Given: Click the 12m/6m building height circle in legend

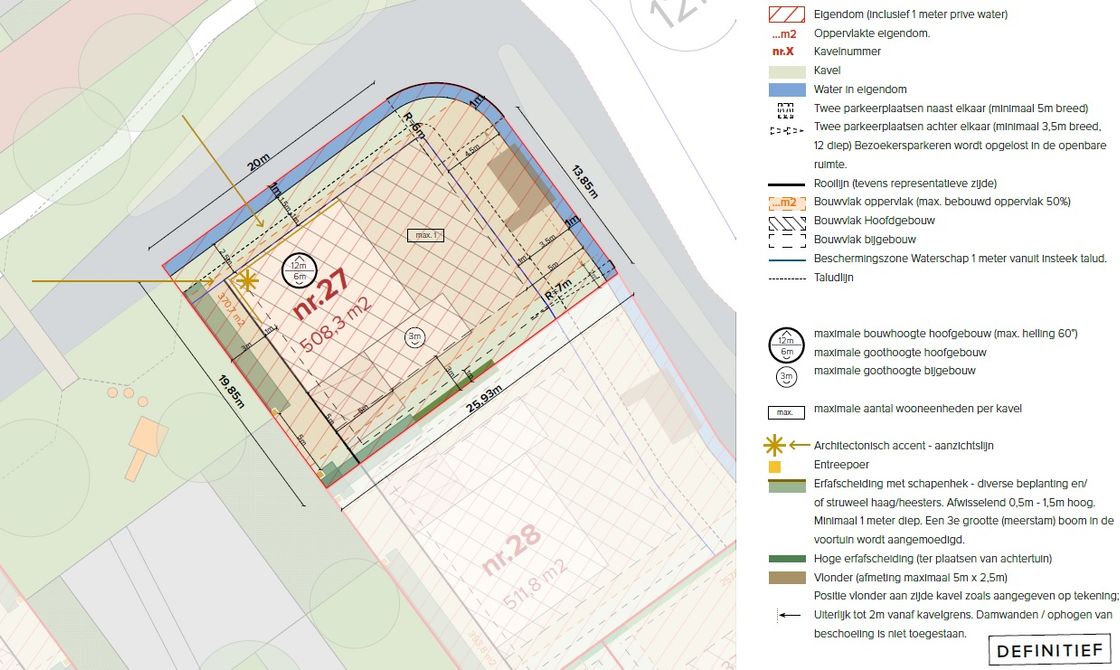Looking at the screenshot, I should [786, 343].
